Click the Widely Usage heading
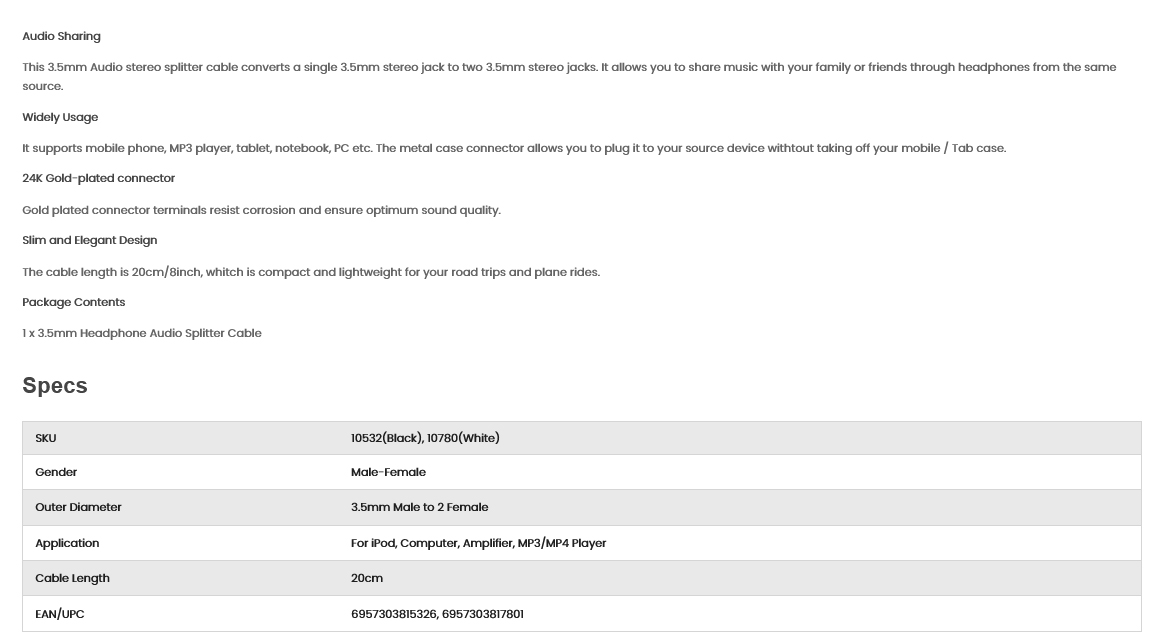 60,117
